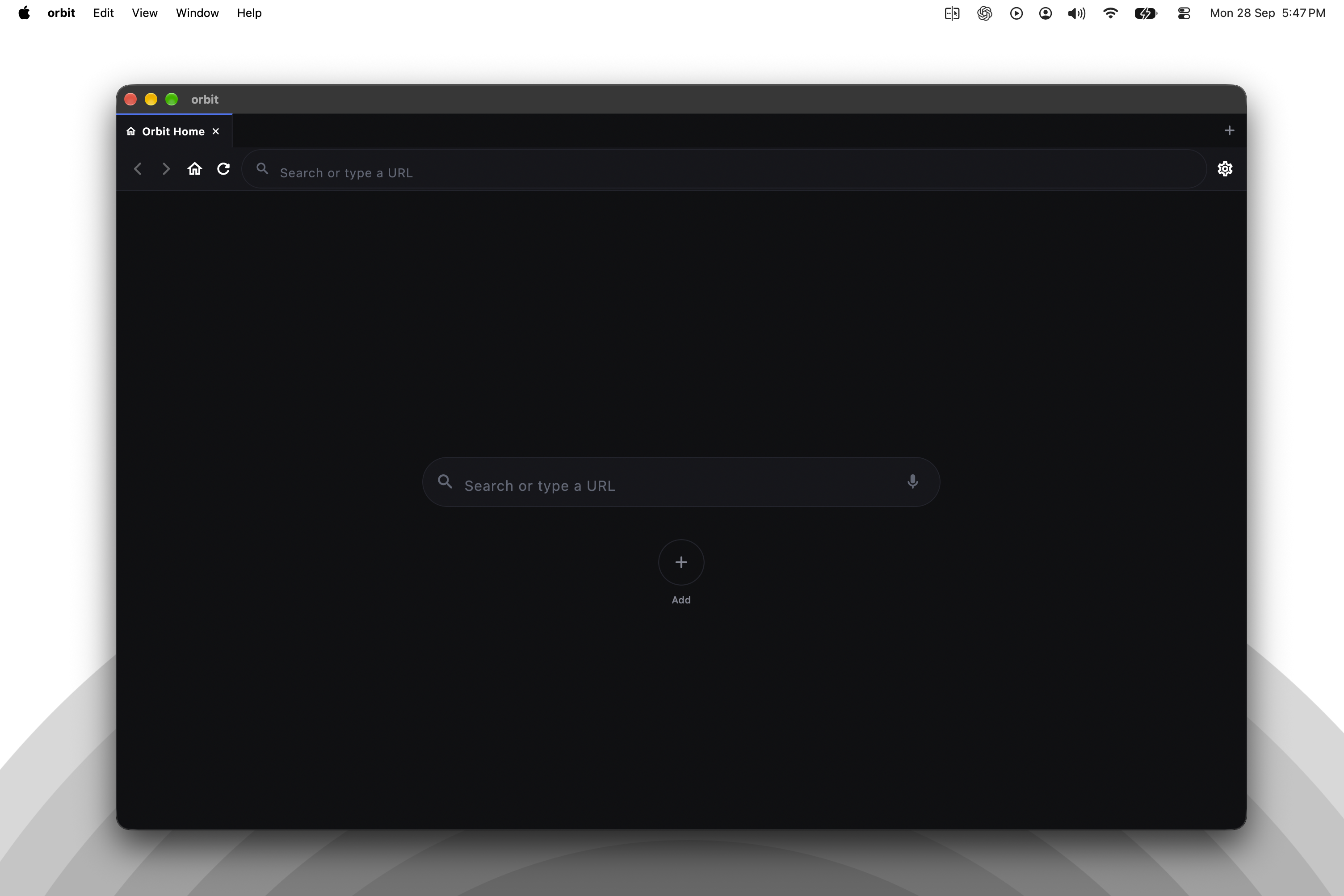Click the play circle icon in menu bar
1344x896 pixels.
click(1016, 13)
